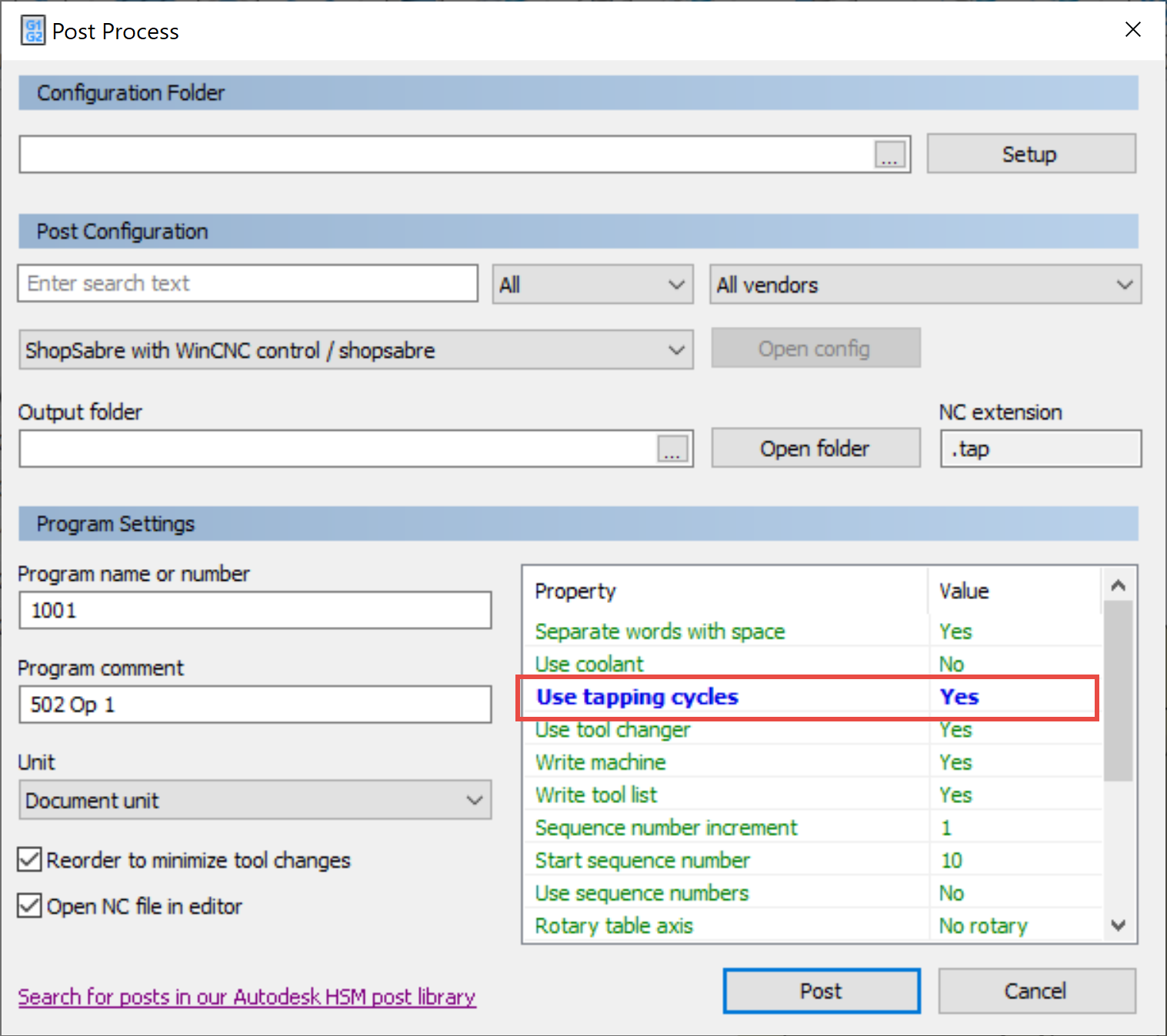Edit the NC extension .tap field
1167x1036 pixels.
click(x=1040, y=448)
